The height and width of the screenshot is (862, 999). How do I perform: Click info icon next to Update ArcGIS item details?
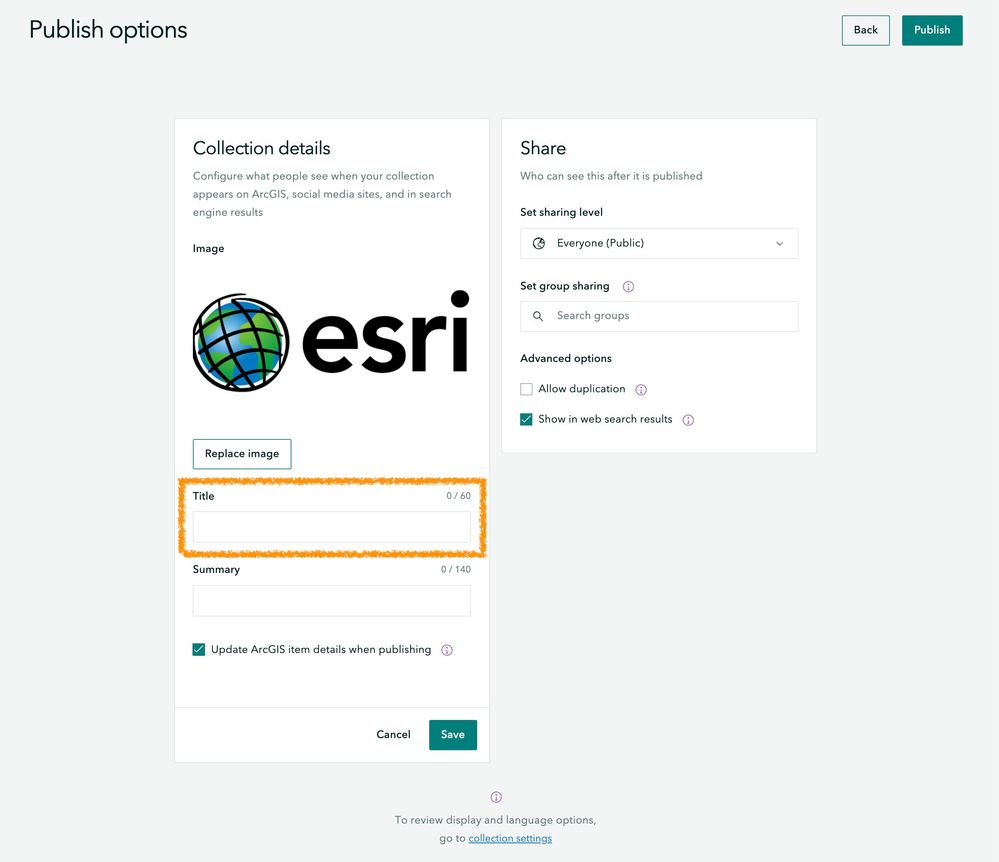[x=447, y=650]
